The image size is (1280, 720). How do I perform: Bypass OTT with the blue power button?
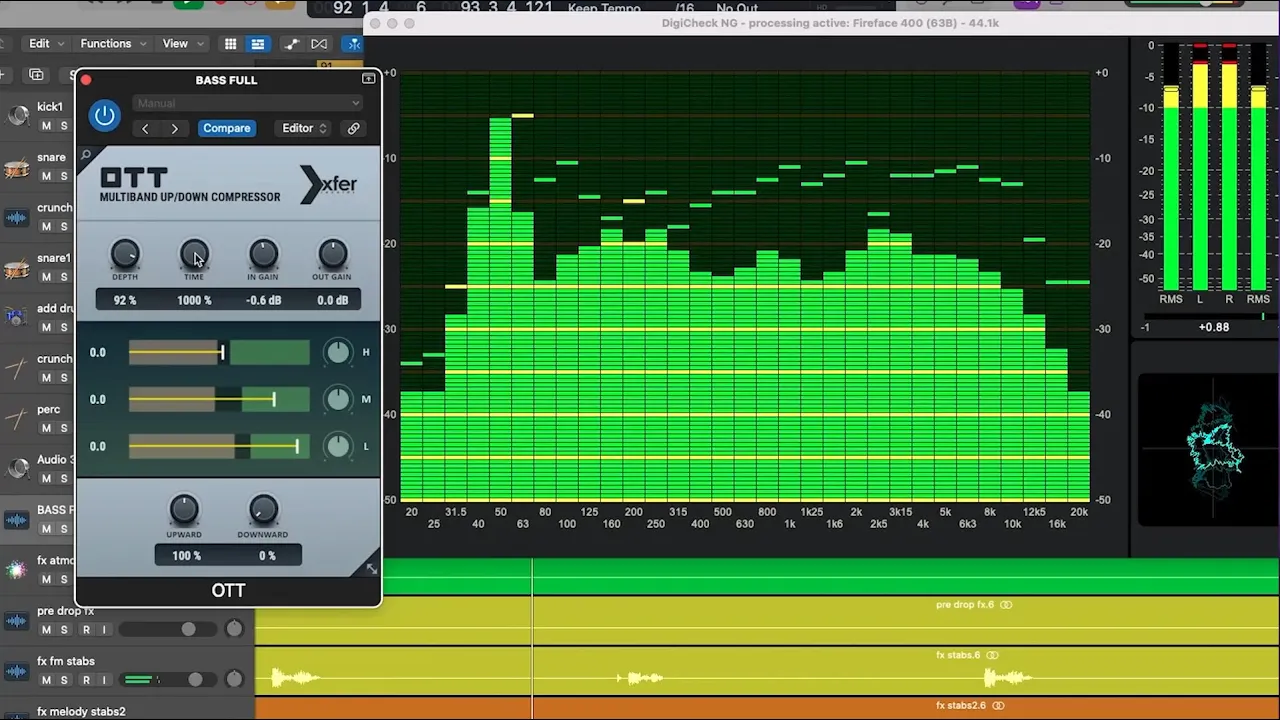pyautogui.click(x=104, y=115)
